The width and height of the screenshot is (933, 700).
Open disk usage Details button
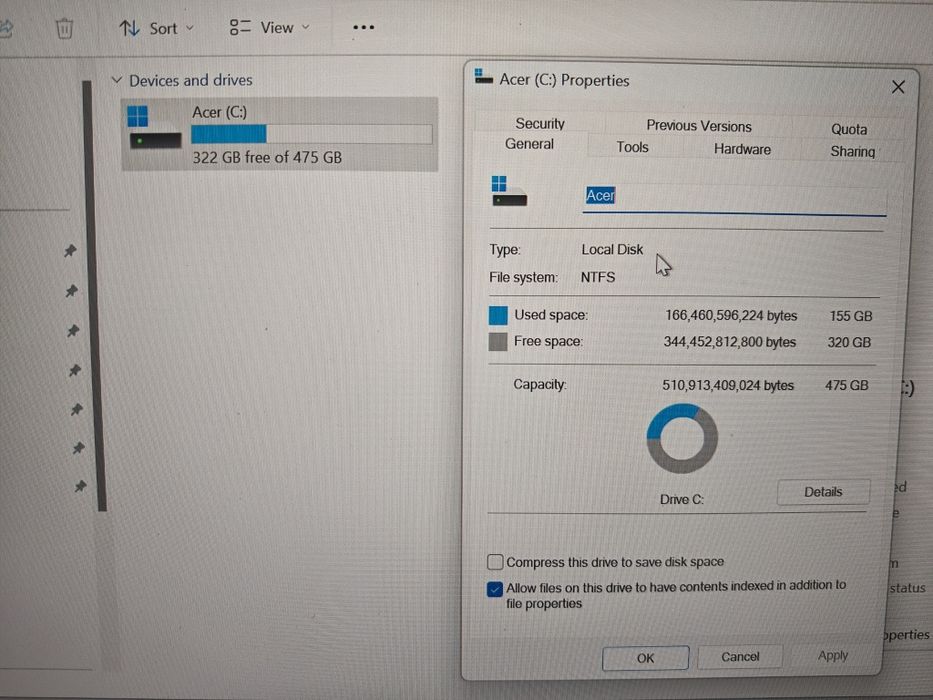click(x=823, y=492)
